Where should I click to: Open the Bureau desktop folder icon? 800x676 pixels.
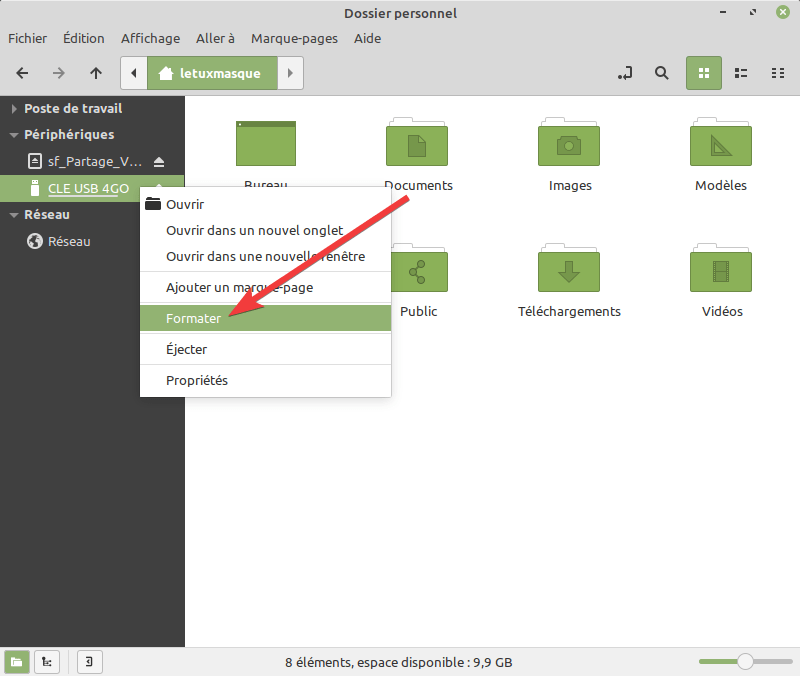(266, 144)
